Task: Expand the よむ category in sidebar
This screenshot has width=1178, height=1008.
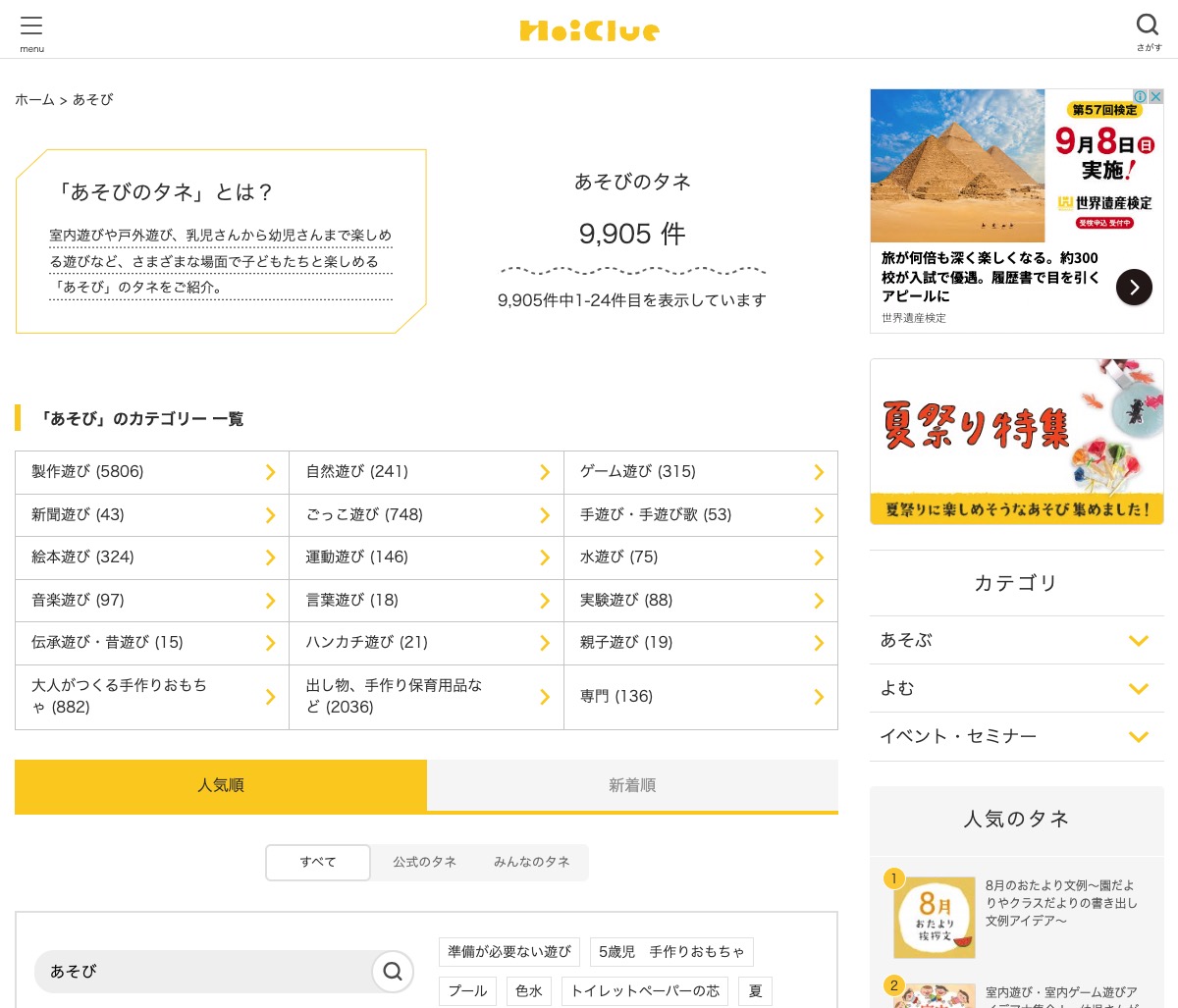Action: point(1138,689)
